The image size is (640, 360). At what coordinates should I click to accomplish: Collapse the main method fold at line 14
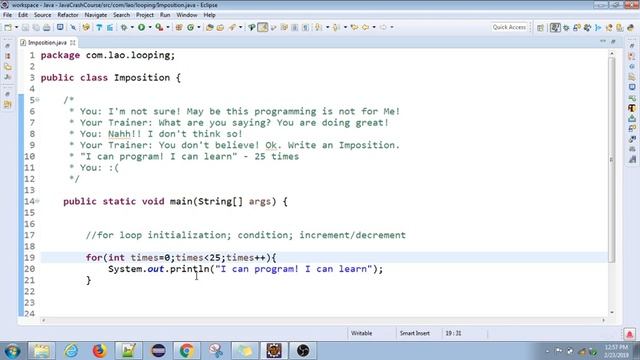click(38, 201)
